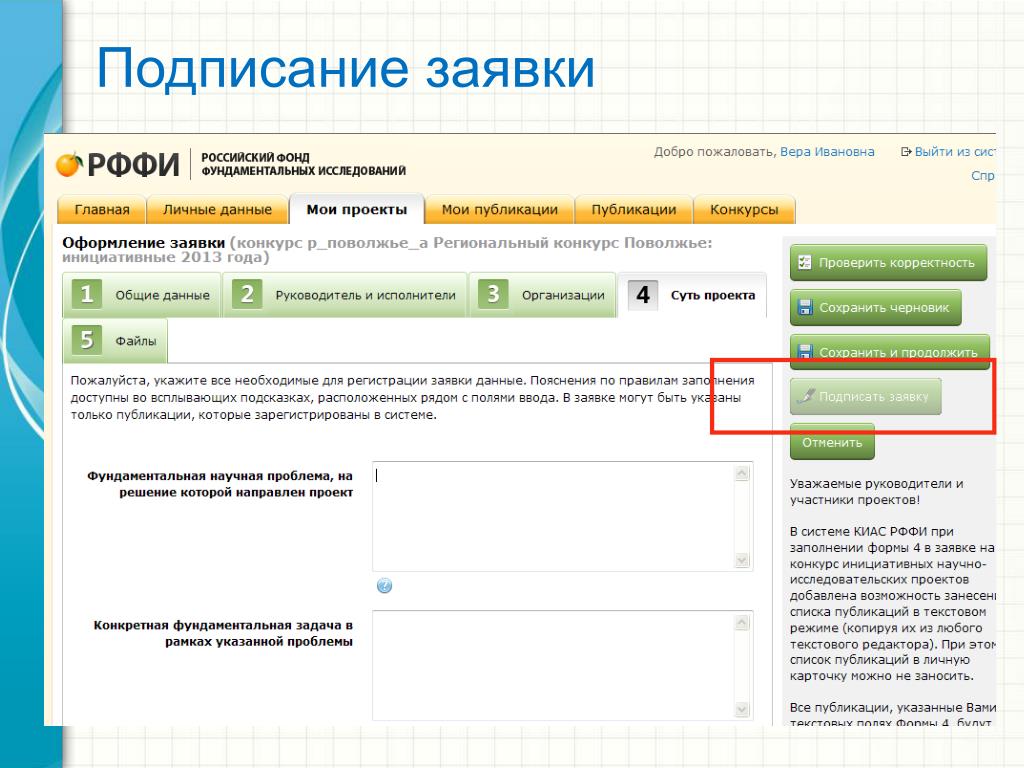Click the logout icon beside Выйти
The image size is (1024, 768).
(906, 152)
